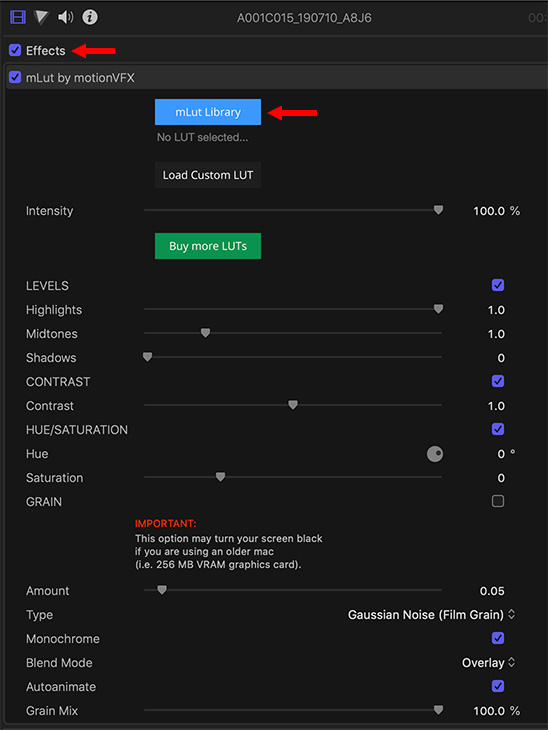Click the Grain Amount value 0.05
This screenshot has width=548, height=730.
492,591
